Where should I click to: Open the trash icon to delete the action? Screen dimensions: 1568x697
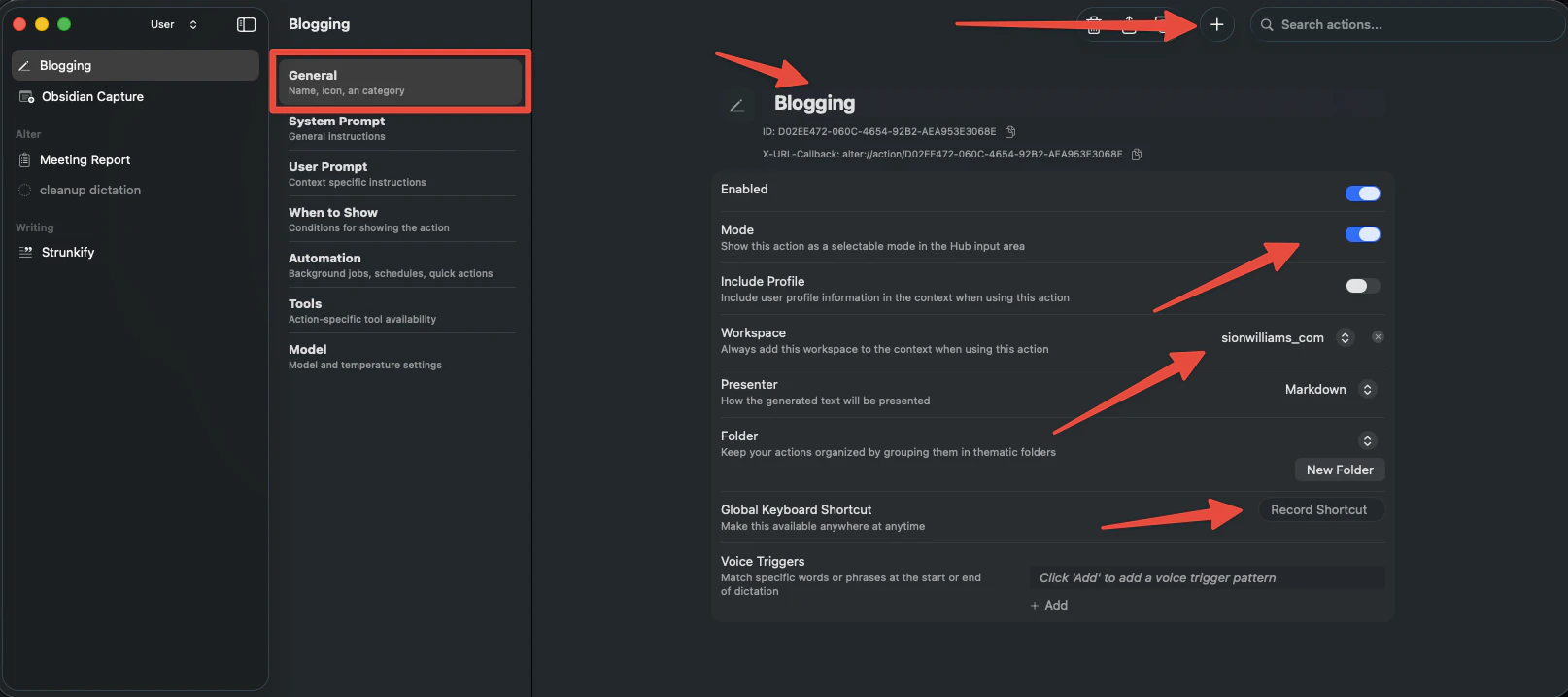[1093, 26]
